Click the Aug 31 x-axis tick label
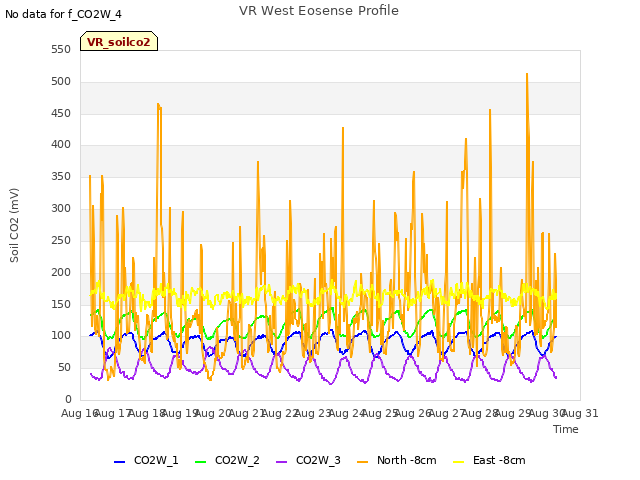 [580, 413]
